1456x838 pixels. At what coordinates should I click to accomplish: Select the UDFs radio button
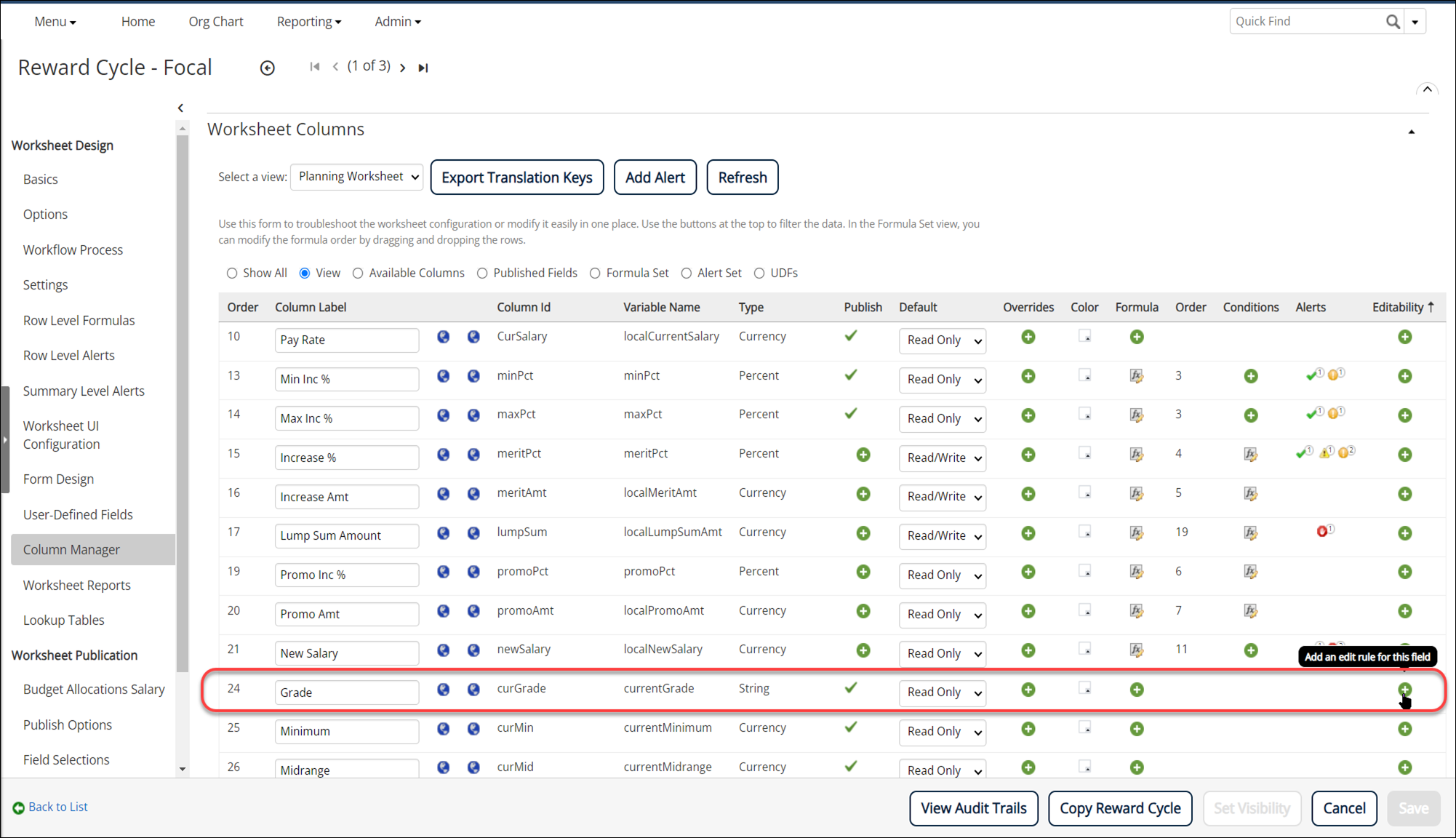tap(760, 273)
